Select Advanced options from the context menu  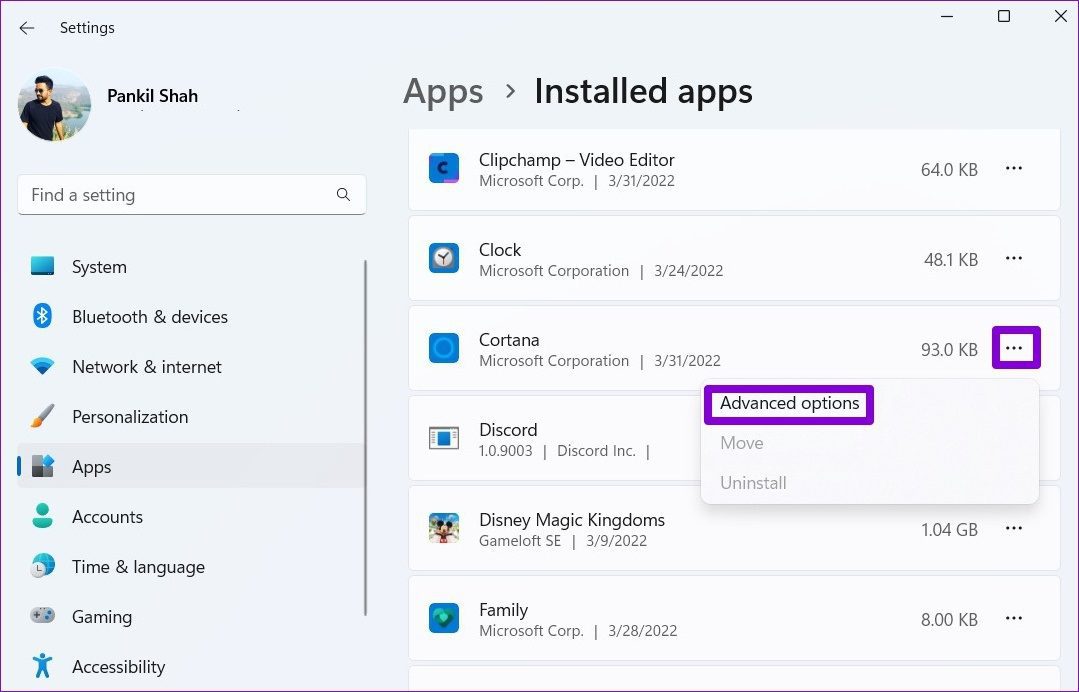coord(789,404)
